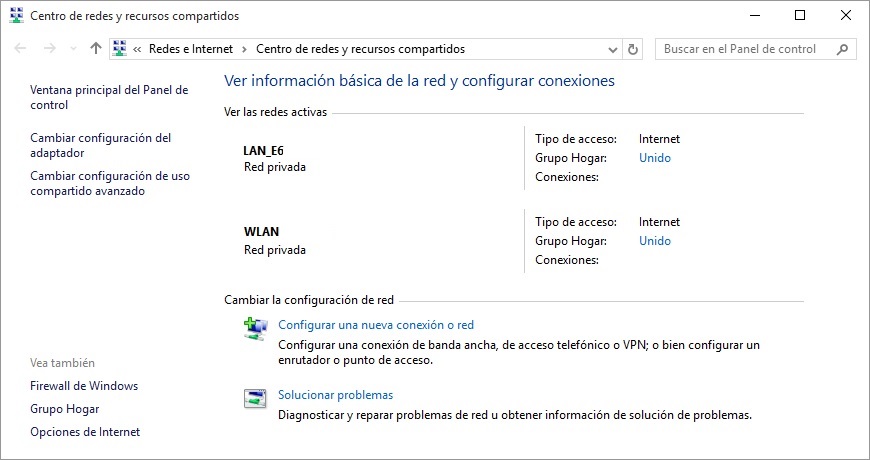Open Ventana principal del Panel de control

(109, 97)
